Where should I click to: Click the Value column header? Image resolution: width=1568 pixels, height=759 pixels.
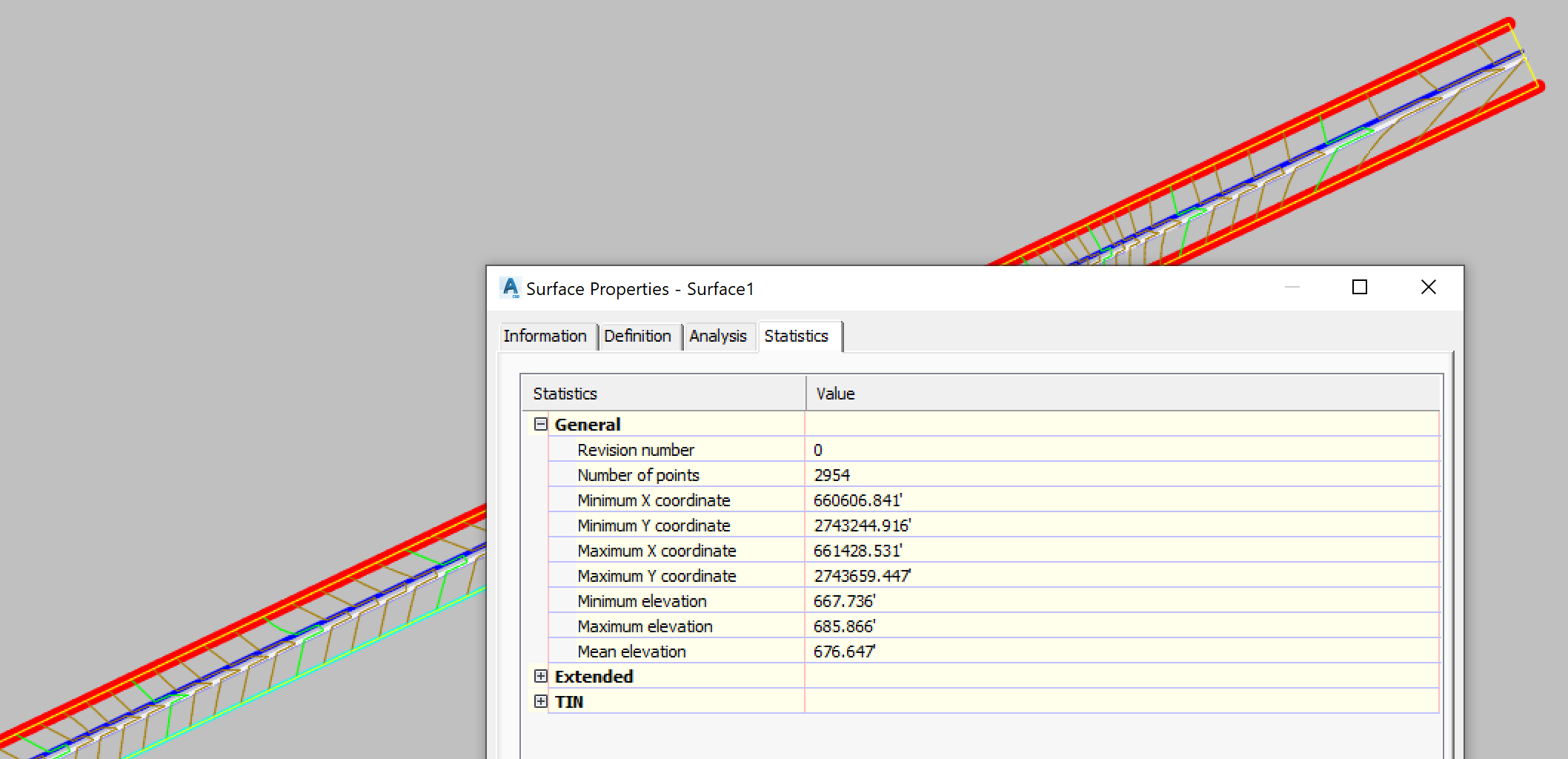tap(834, 393)
